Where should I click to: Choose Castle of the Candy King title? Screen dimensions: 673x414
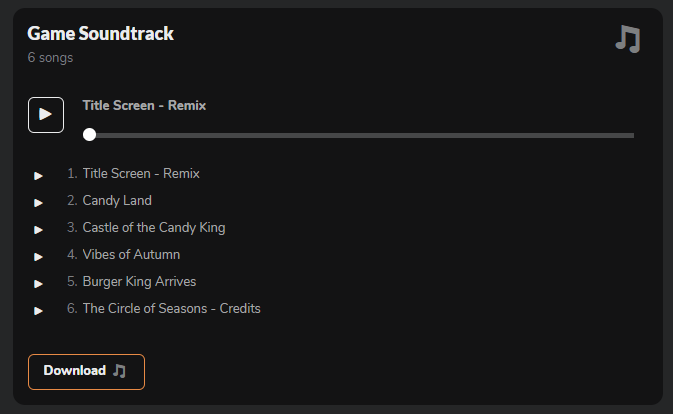click(154, 227)
